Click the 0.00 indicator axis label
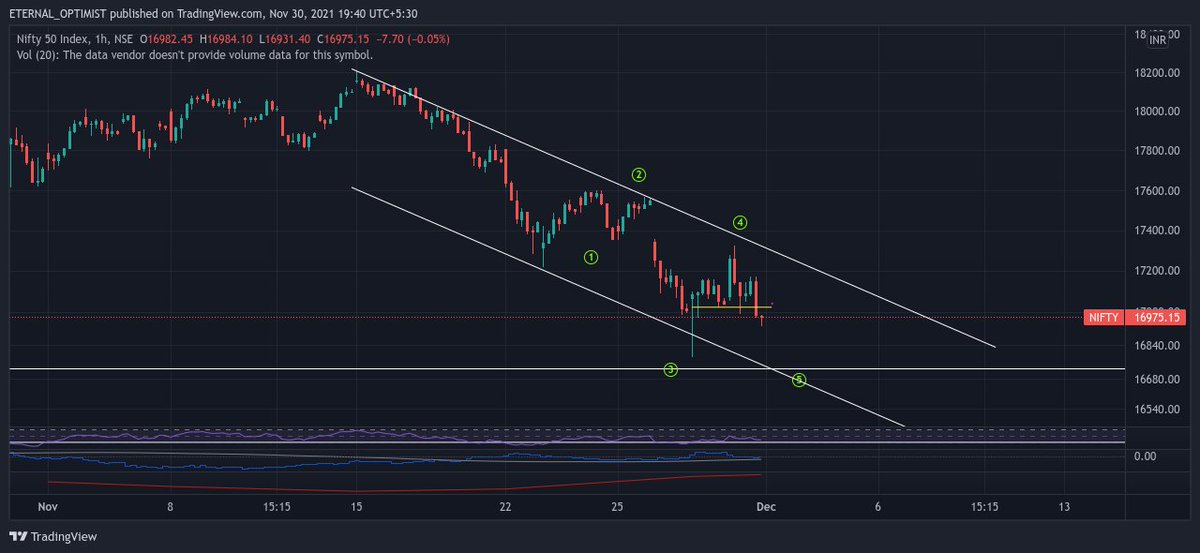 pos(1144,456)
